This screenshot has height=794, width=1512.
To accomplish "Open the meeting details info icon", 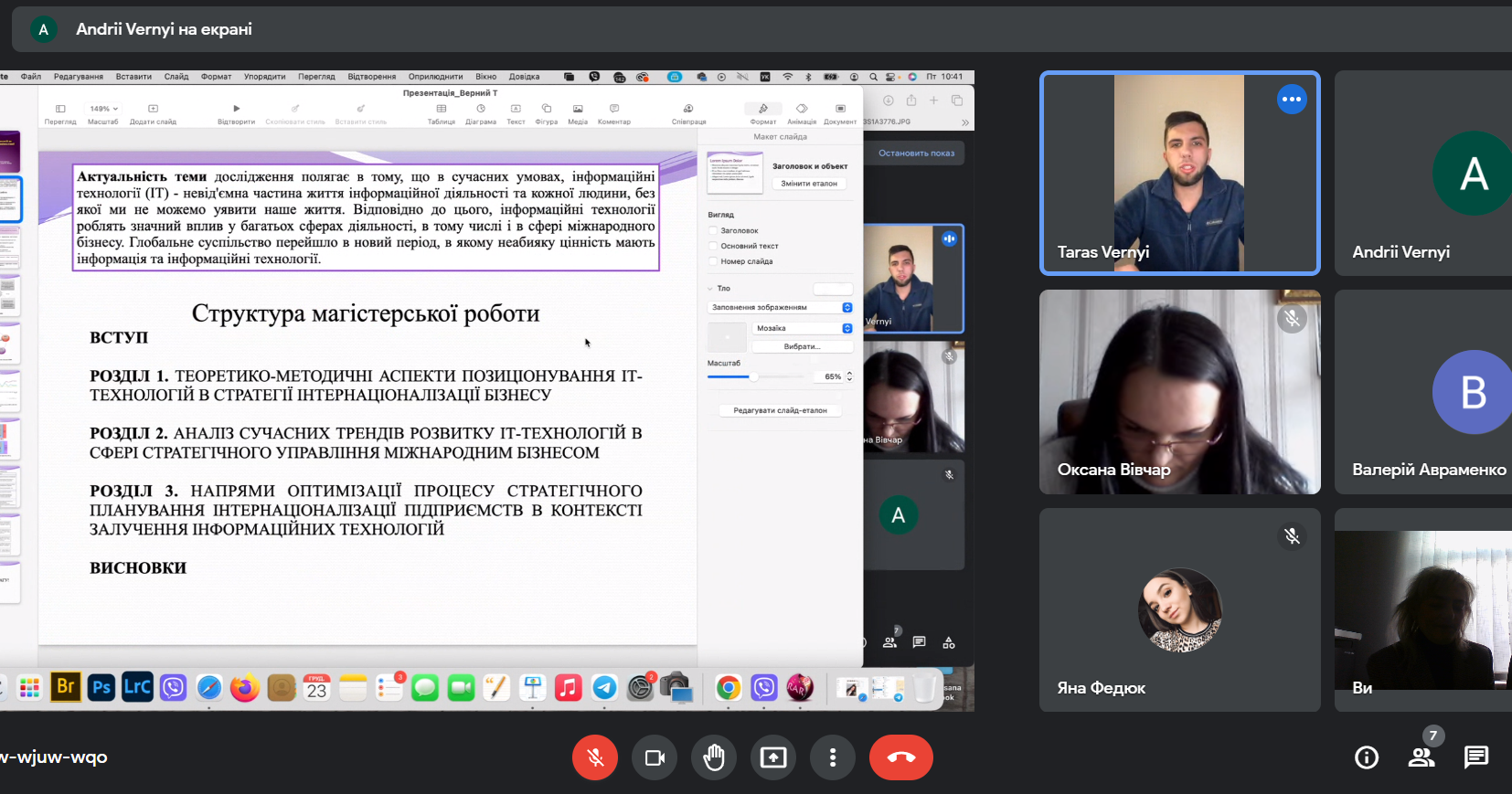I will click(x=1366, y=757).
